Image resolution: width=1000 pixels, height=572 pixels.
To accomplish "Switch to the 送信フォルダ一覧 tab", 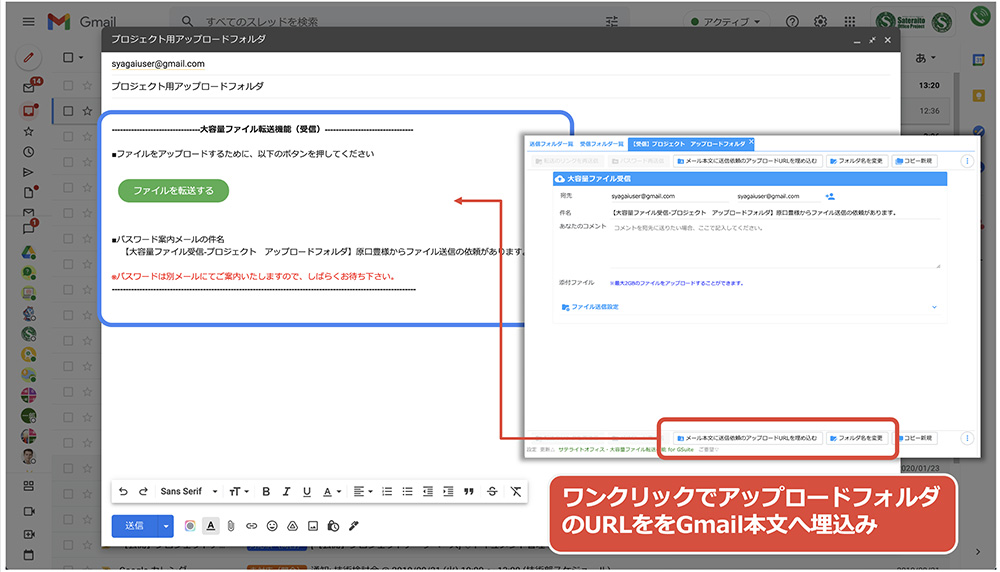I will (x=552, y=144).
